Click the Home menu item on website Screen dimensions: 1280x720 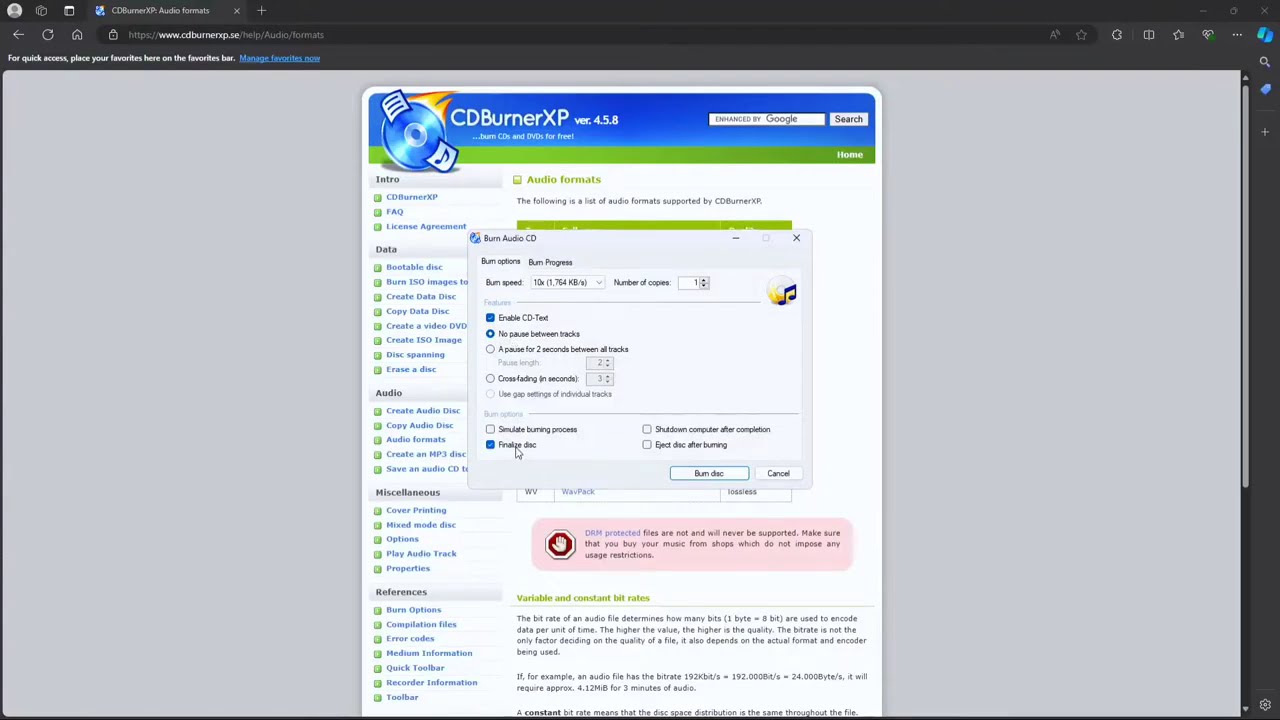(850, 155)
